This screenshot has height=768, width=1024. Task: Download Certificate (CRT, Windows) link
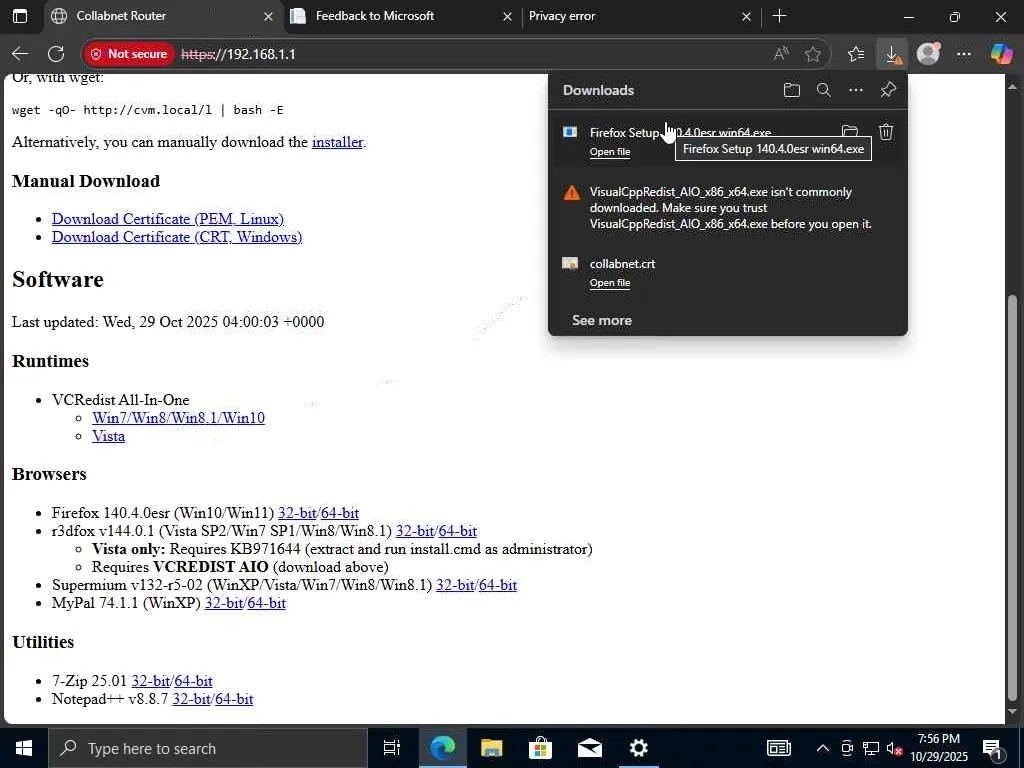177,237
